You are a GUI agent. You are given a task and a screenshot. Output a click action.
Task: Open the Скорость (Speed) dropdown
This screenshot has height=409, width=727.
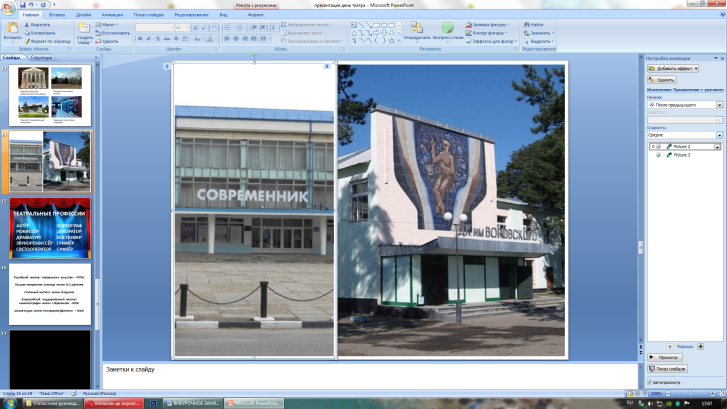click(717, 134)
